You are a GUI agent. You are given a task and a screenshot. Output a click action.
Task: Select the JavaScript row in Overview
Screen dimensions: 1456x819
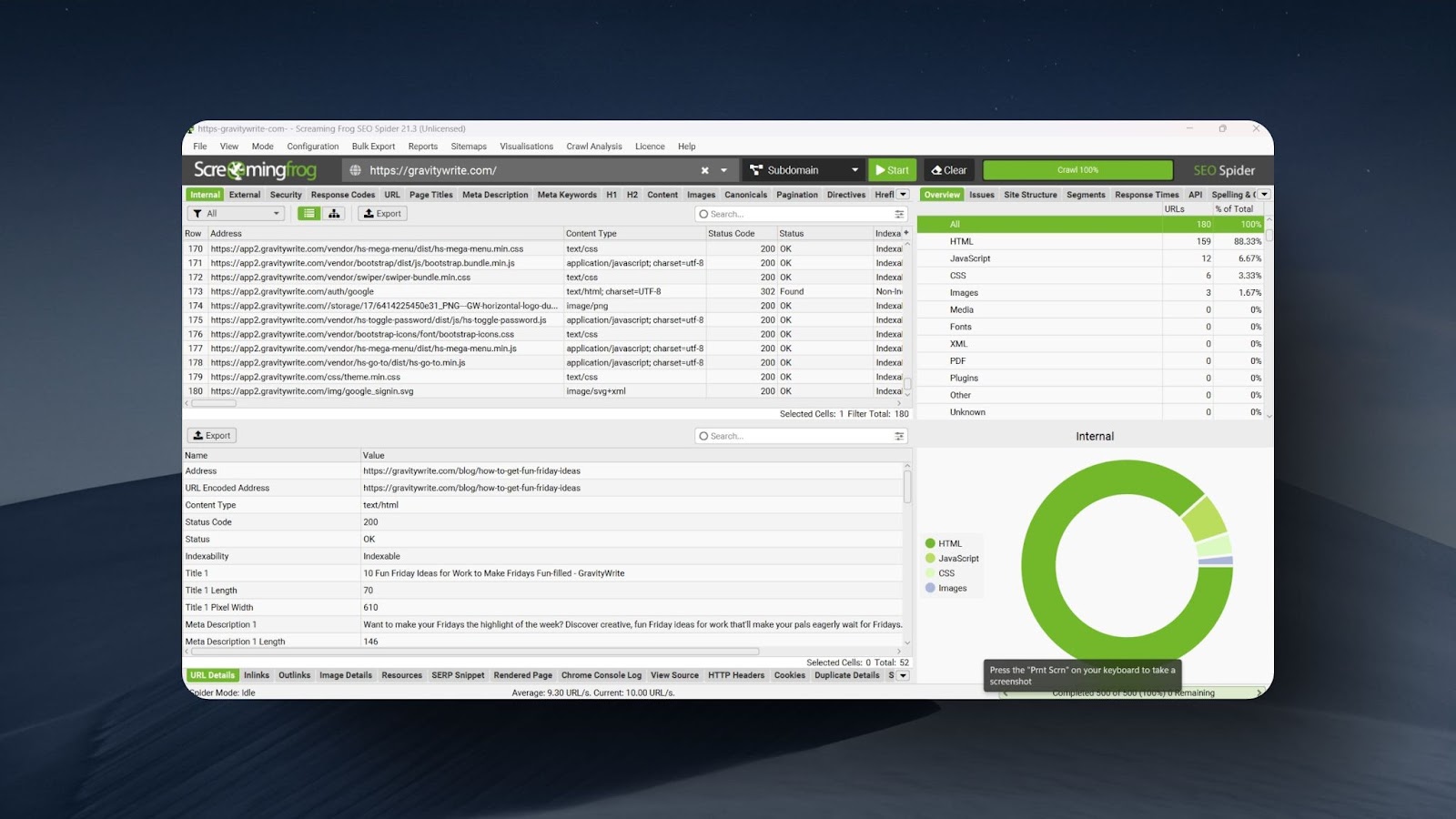[1091, 258]
